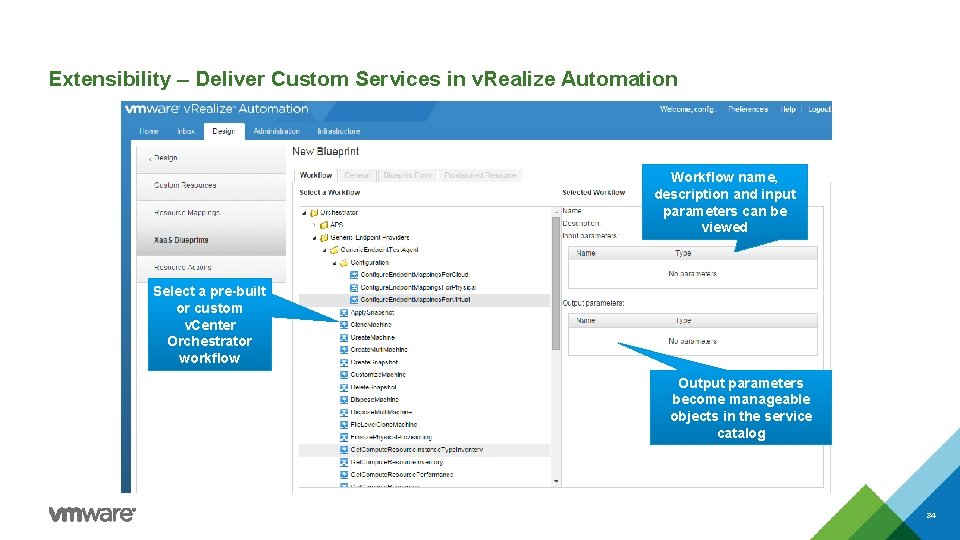Click the APS folder icon
Screen dimensions: 960x540
pyautogui.click(x=324, y=225)
